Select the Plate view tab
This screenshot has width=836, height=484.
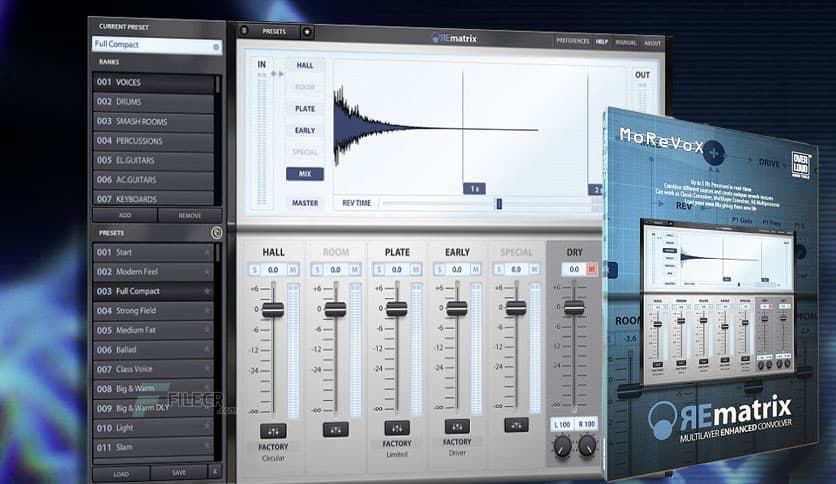click(305, 108)
